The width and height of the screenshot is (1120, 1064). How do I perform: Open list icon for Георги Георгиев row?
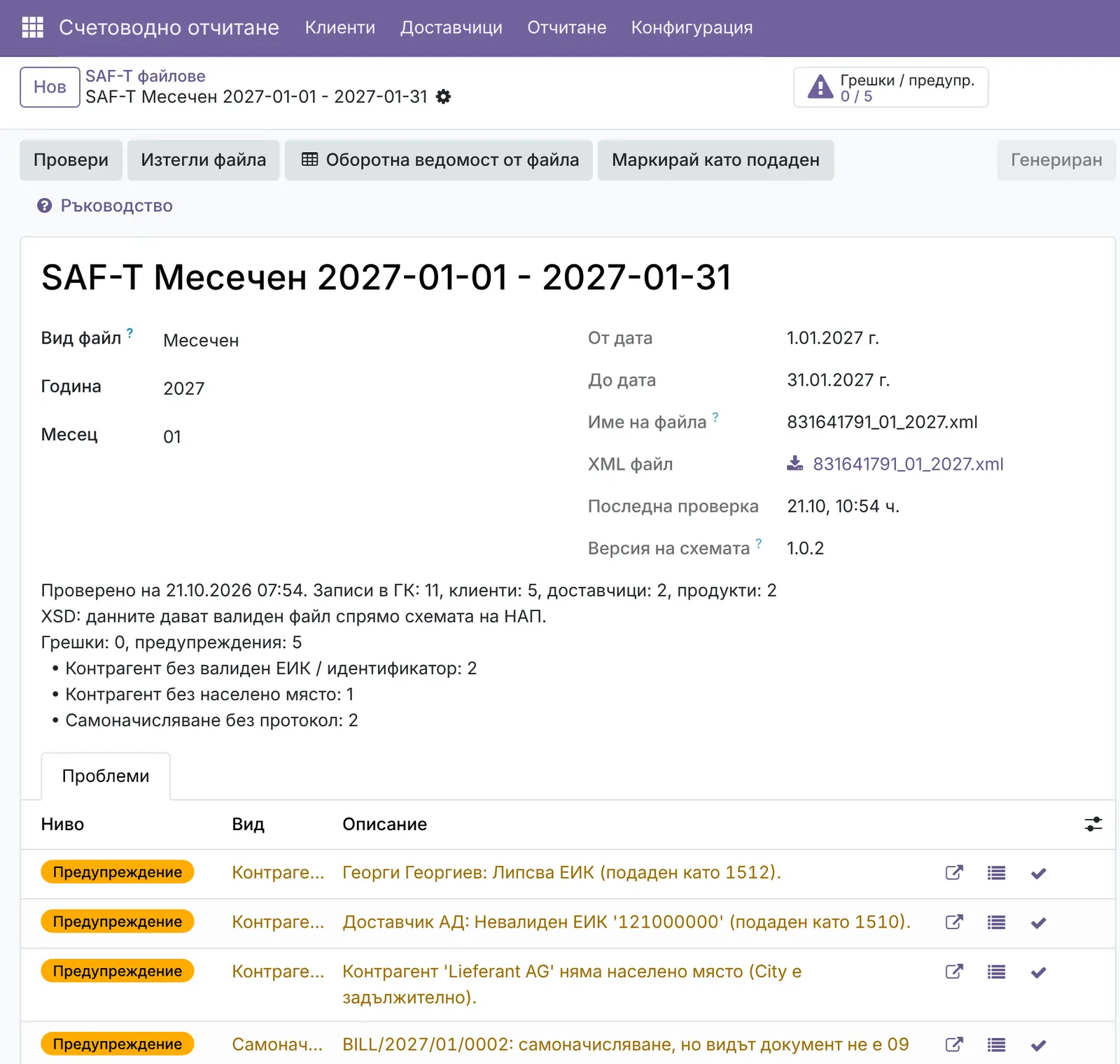(997, 873)
